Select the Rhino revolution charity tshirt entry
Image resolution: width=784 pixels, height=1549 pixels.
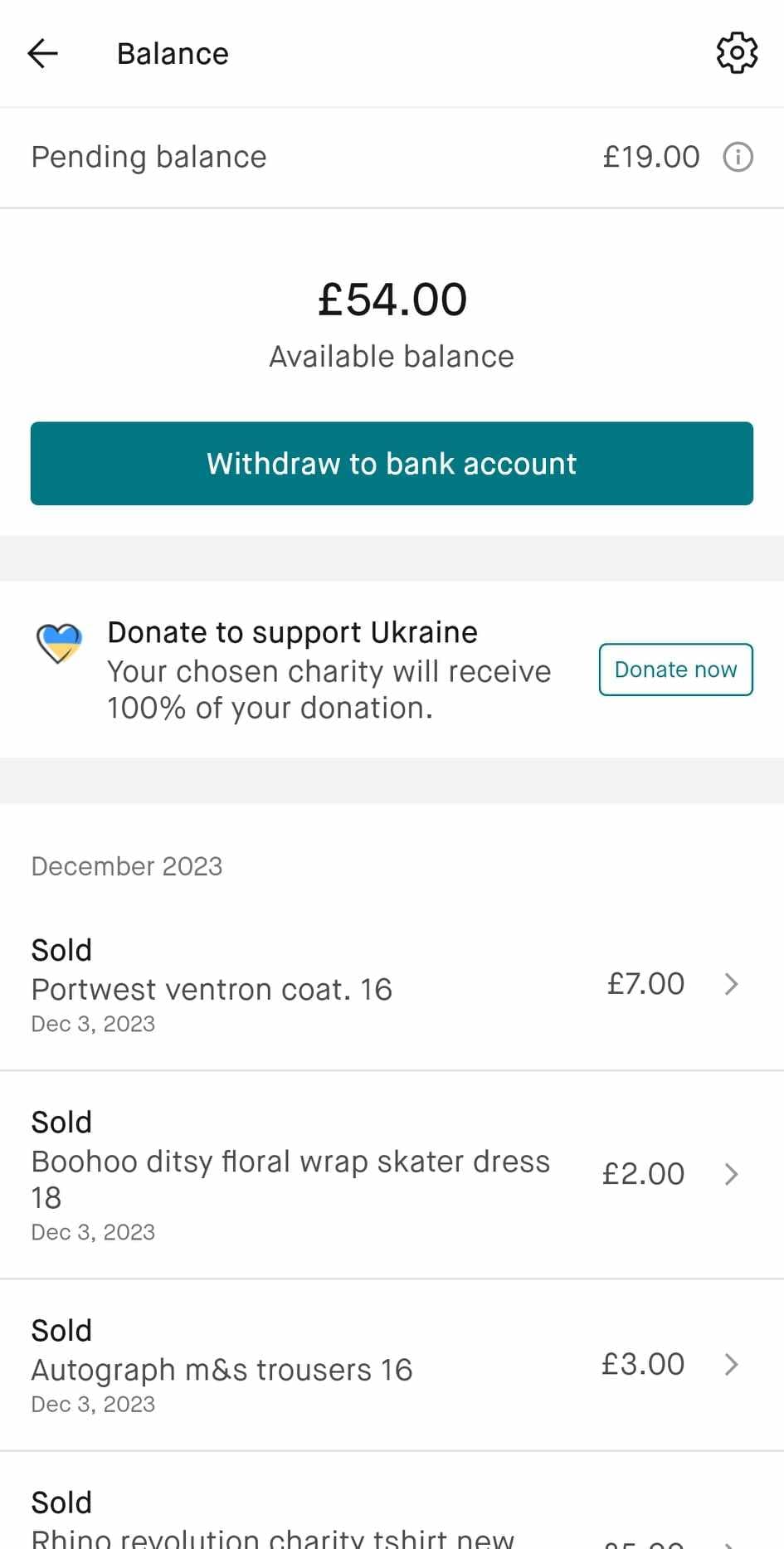click(x=272, y=1535)
